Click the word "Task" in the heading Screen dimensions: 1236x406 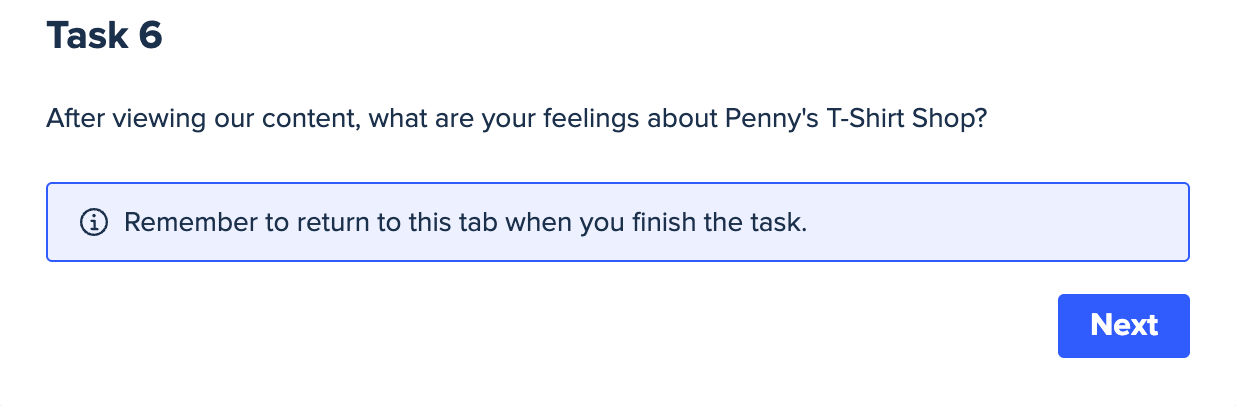86,36
